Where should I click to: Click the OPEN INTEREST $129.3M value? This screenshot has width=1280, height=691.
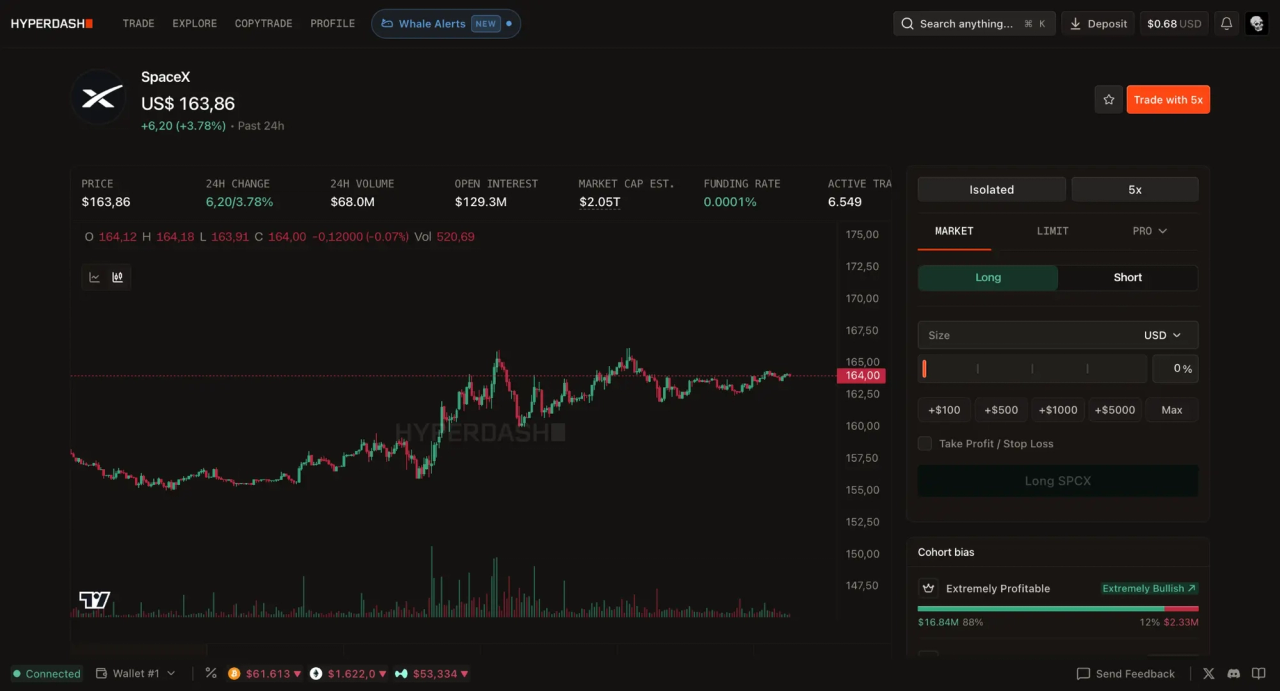click(481, 202)
